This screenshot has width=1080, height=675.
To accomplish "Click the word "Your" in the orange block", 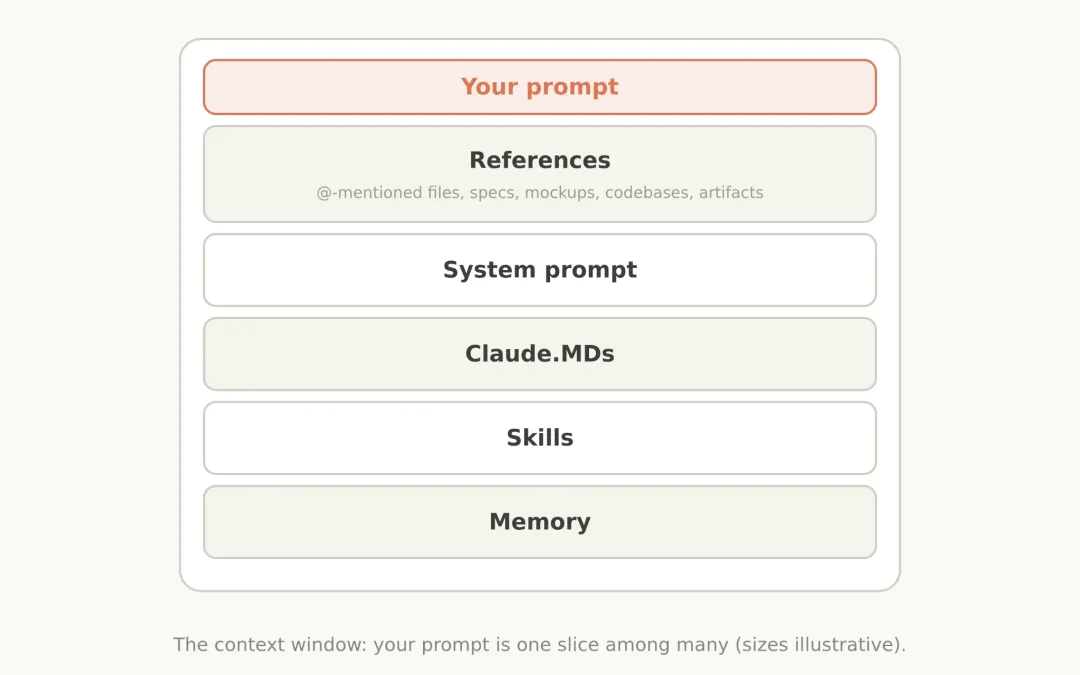I will click(x=489, y=87).
